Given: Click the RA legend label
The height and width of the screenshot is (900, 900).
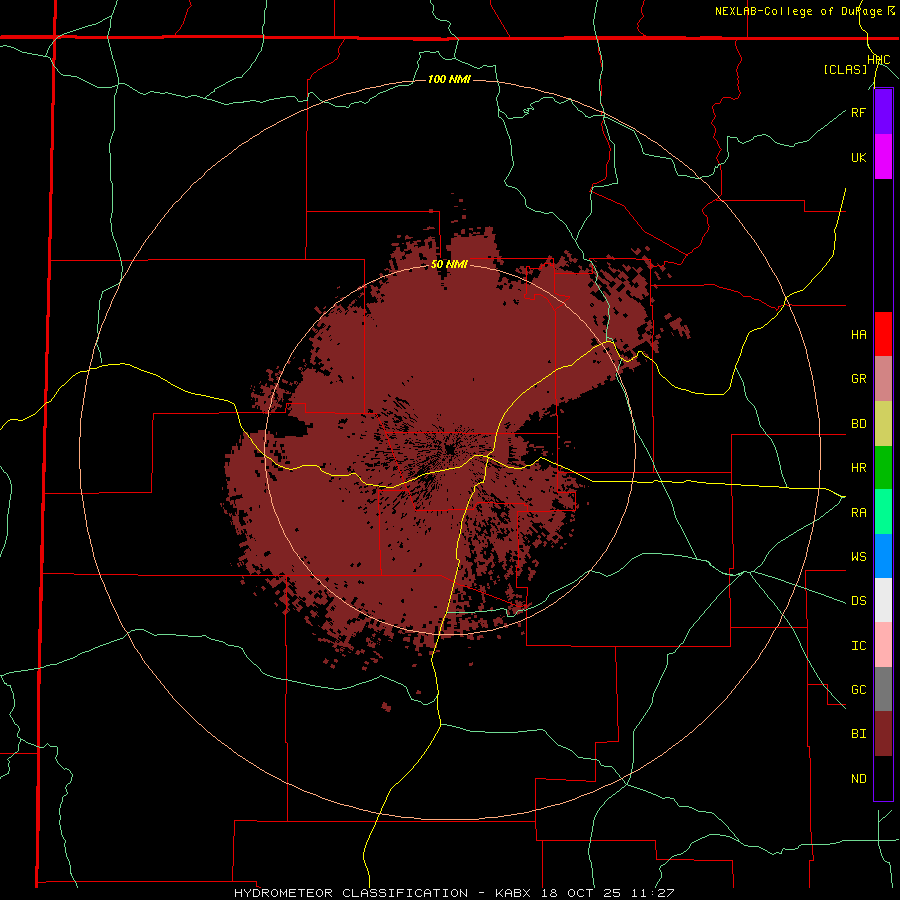Looking at the screenshot, I should click(x=858, y=513).
